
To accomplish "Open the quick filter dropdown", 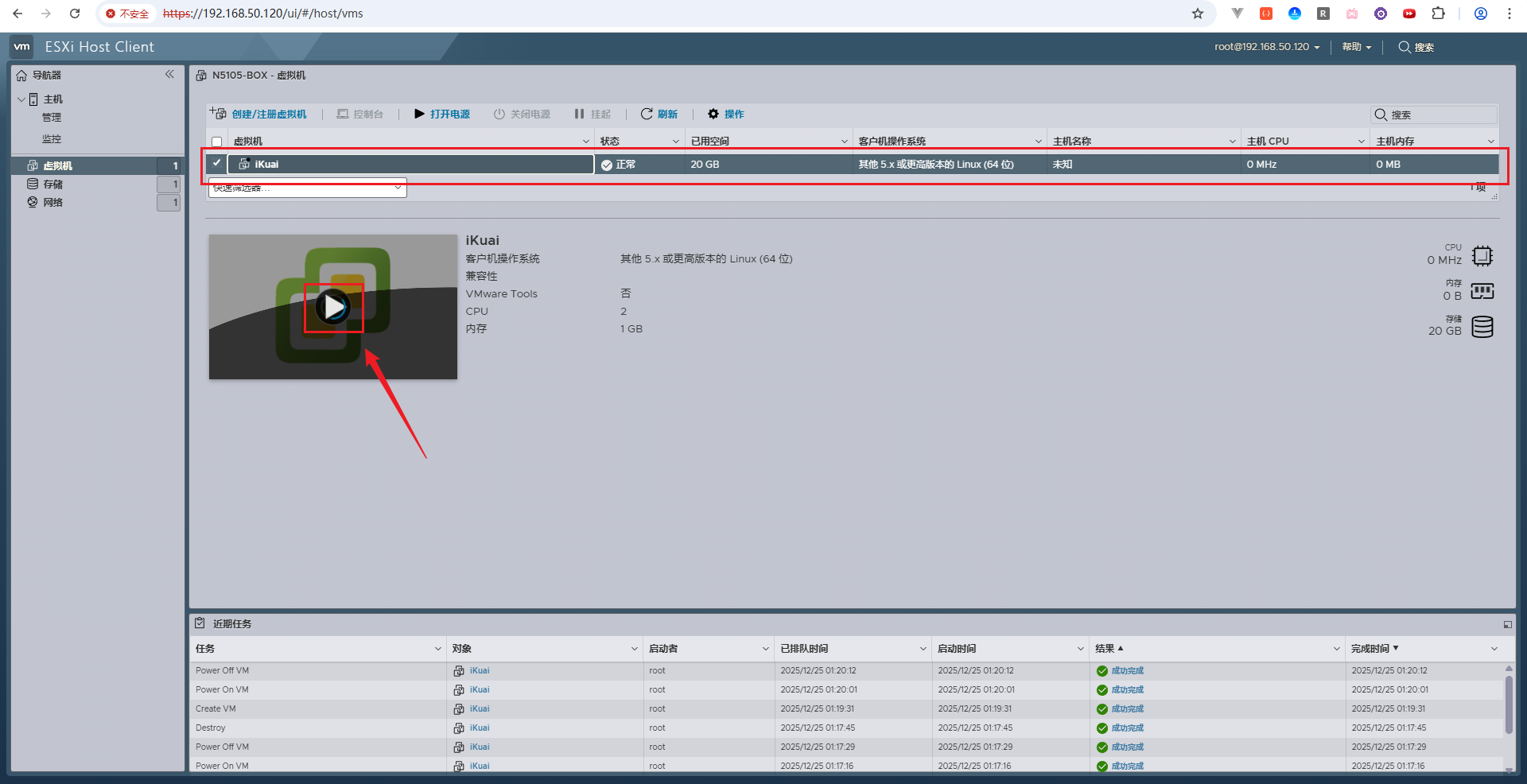I will pos(308,188).
